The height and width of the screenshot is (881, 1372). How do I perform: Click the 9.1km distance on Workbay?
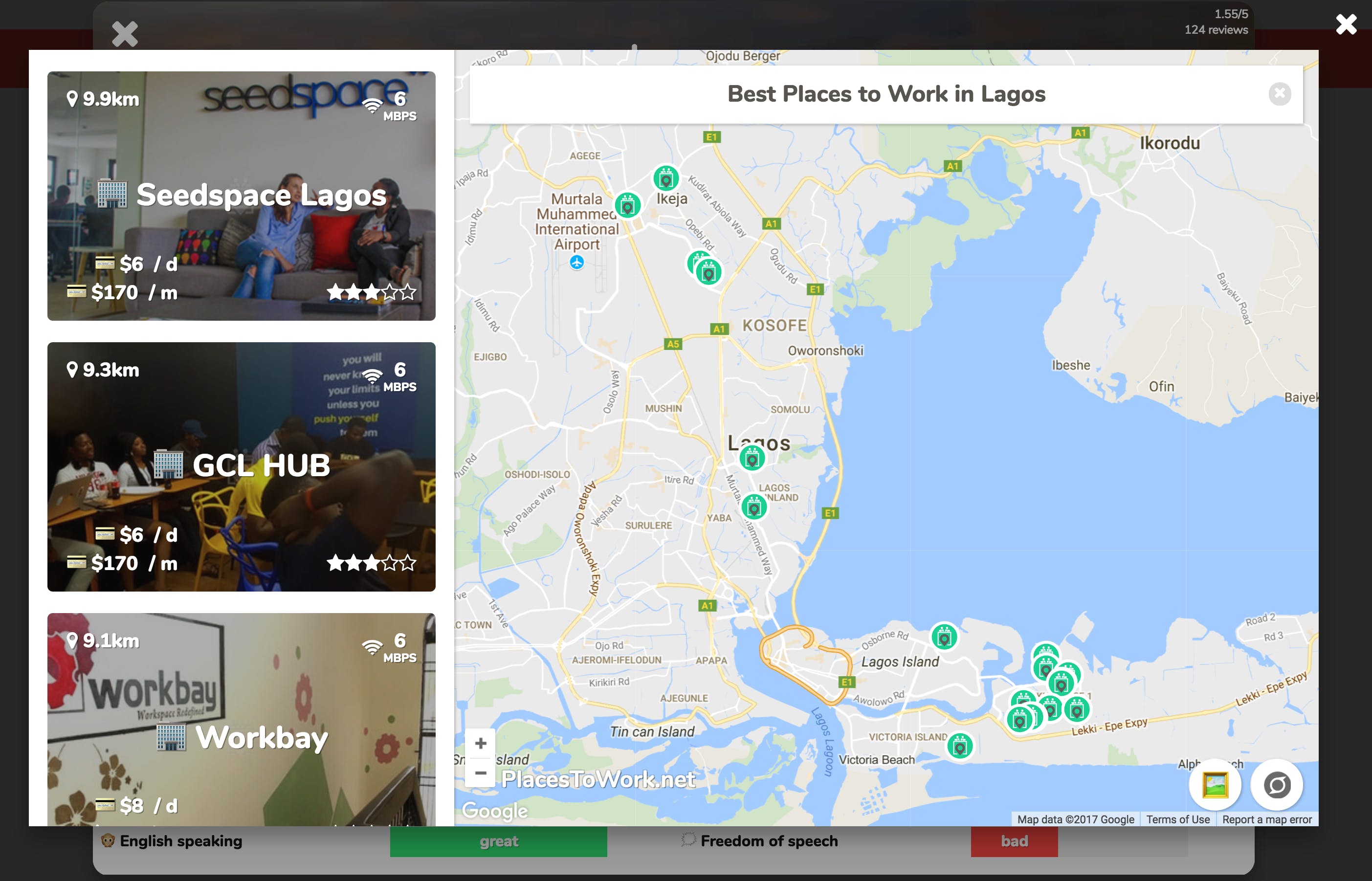click(x=111, y=641)
